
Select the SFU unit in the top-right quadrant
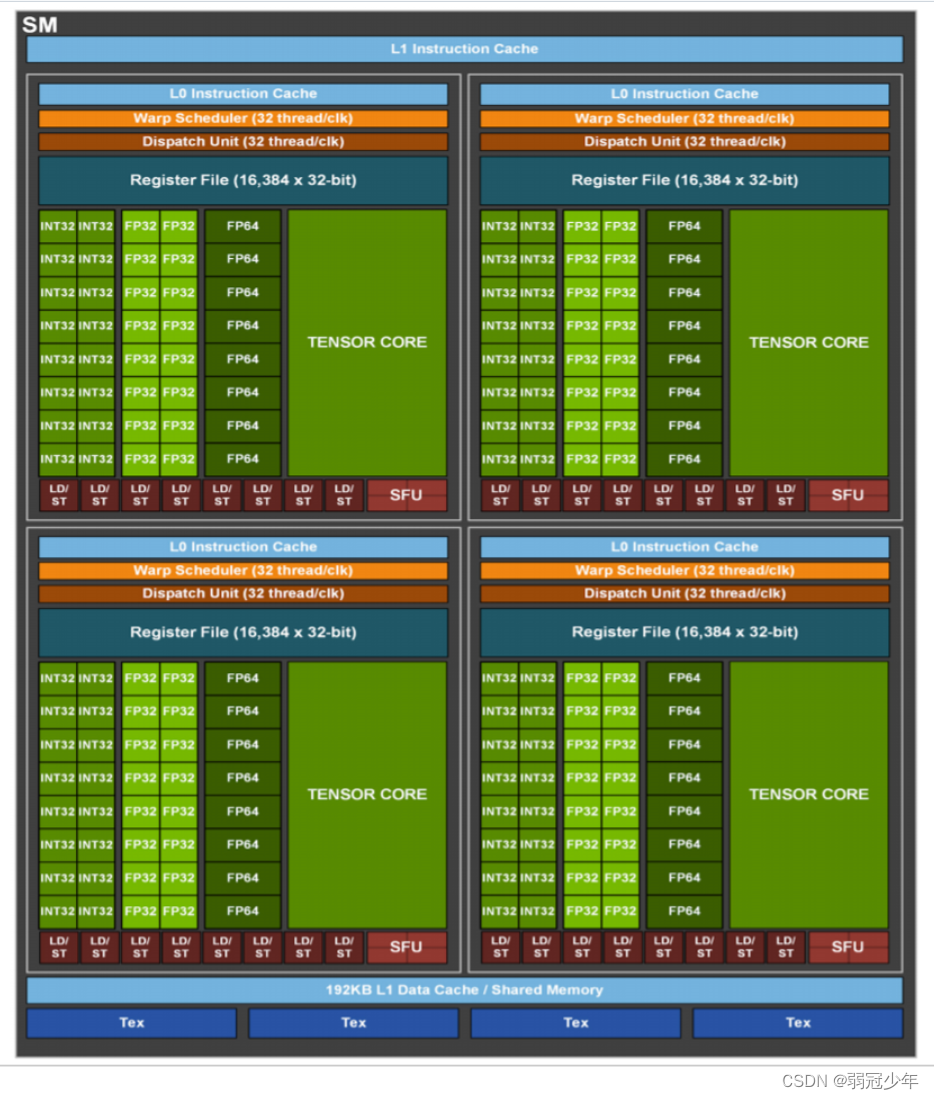[x=848, y=494]
